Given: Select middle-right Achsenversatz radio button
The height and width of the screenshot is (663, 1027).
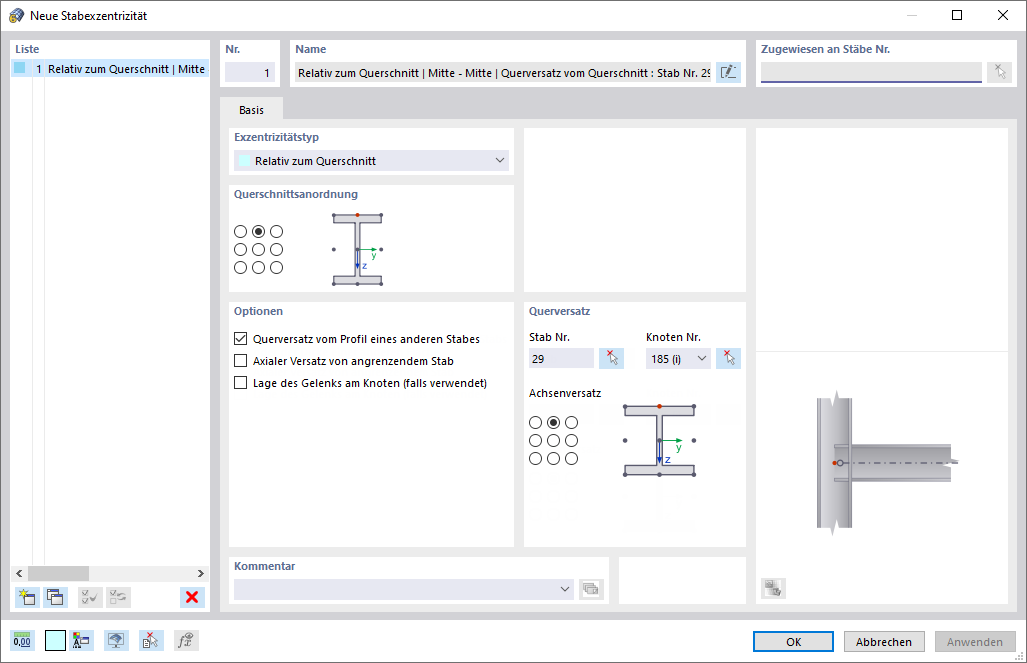Looking at the screenshot, I should click(572, 440).
